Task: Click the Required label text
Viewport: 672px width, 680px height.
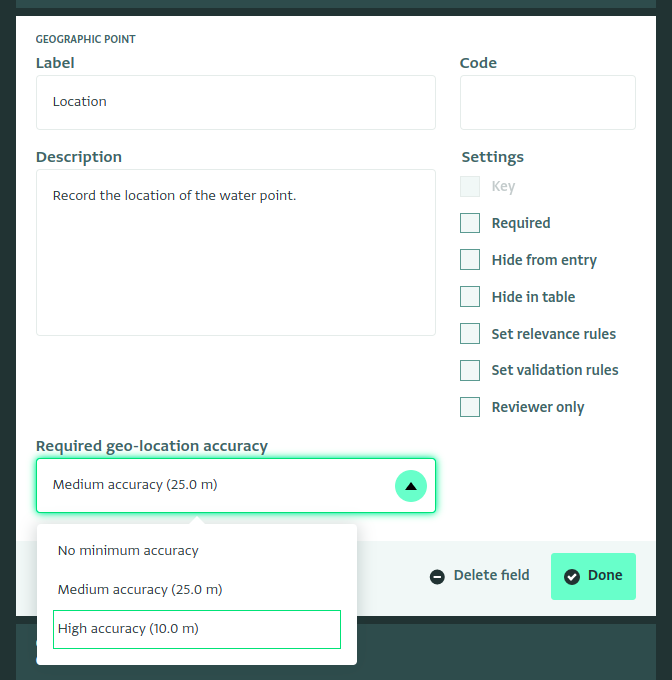Action: pos(521,223)
